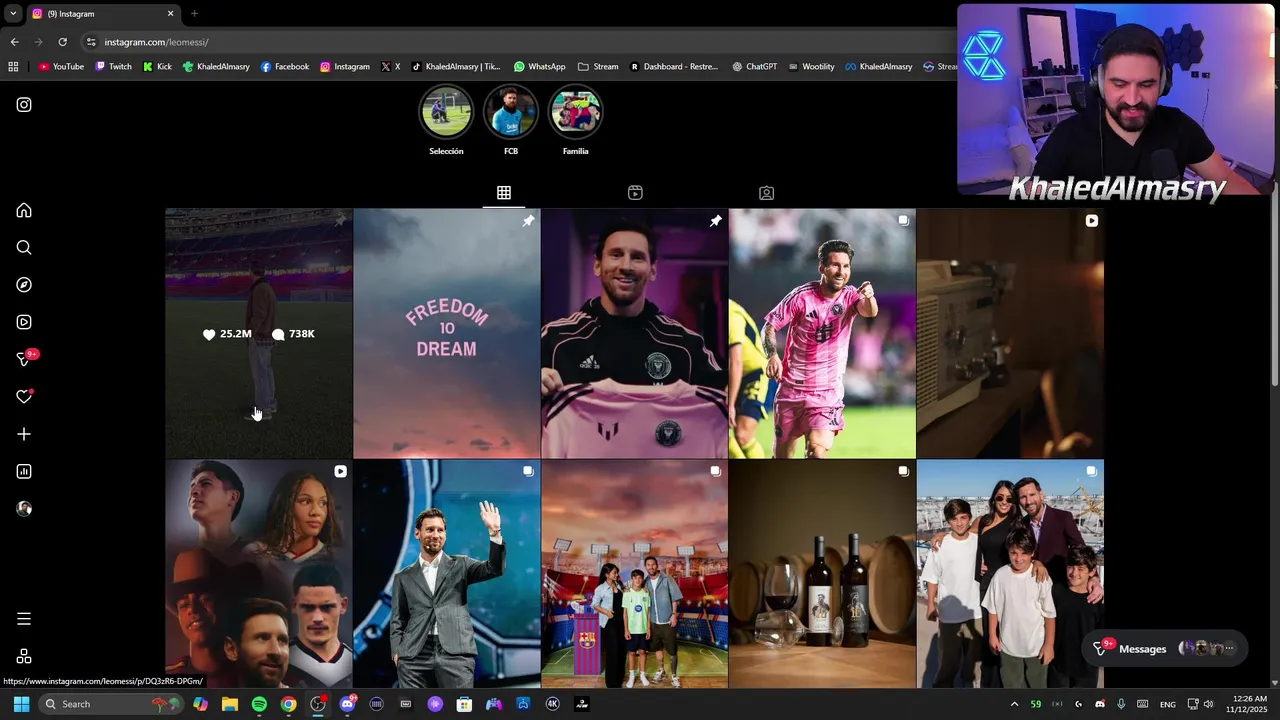
Task: Open own profile avatar in sidebar
Action: click(x=24, y=509)
